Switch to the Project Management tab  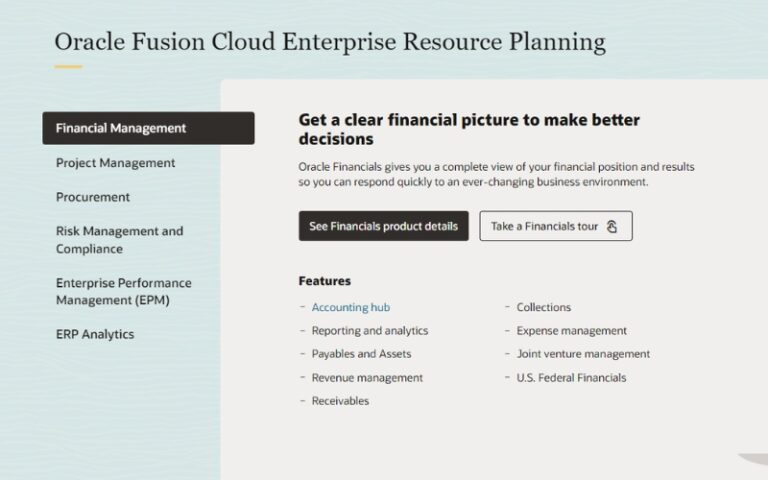tap(116, 163)
